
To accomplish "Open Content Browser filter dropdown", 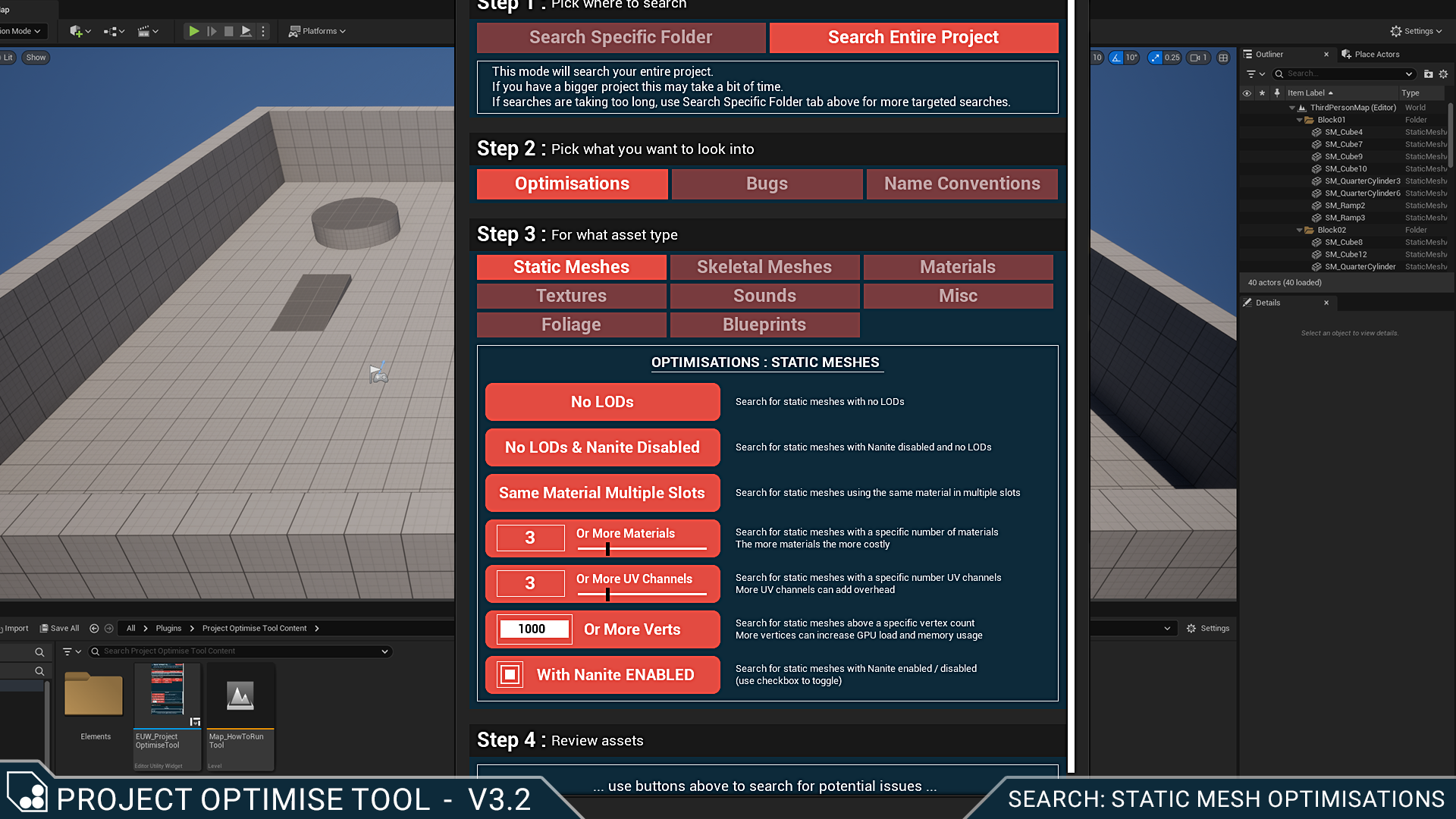I will [x=72, y=651].
